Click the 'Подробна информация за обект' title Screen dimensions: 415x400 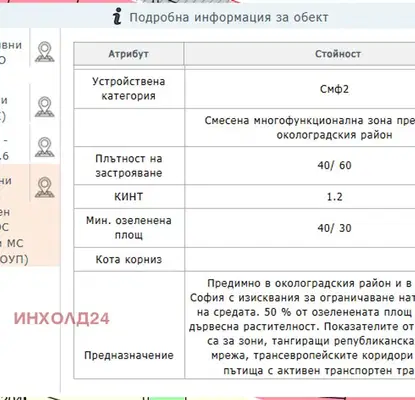click(x=229, y=17)
